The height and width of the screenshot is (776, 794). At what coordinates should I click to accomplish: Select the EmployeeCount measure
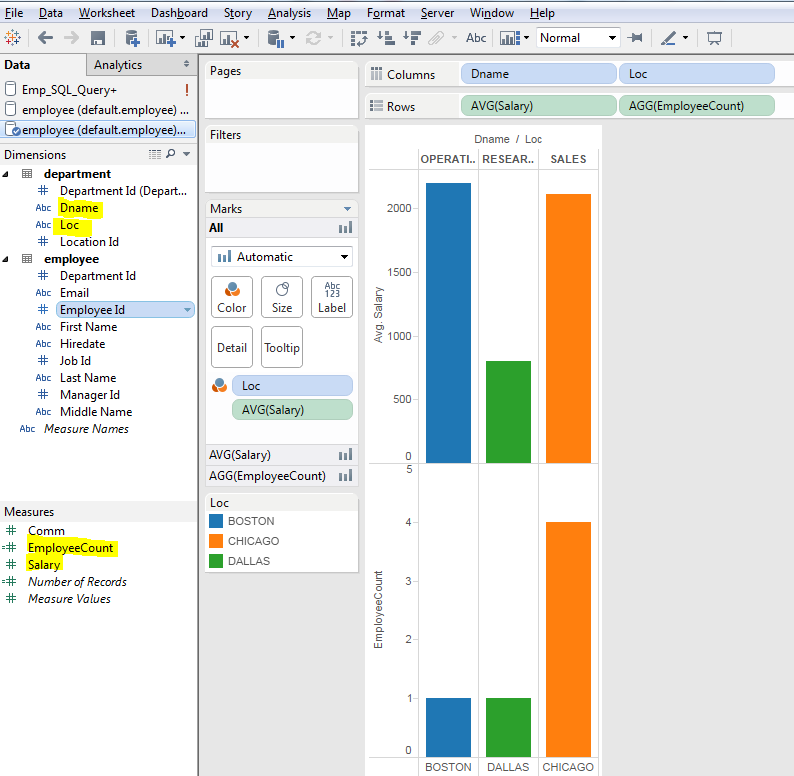pos(70,548)
